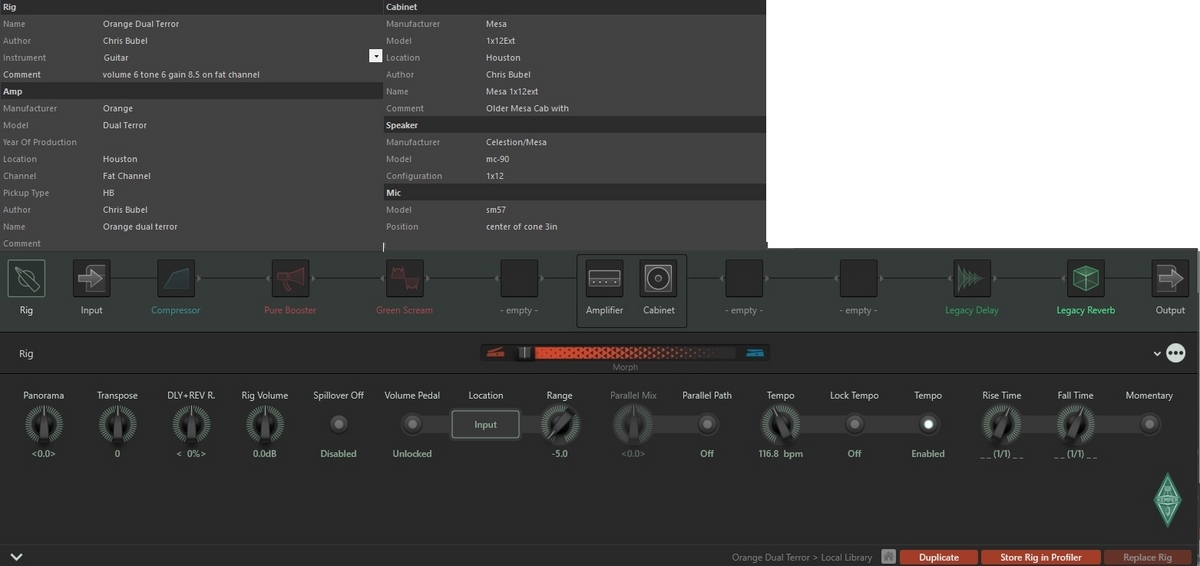Click the '116.8 bpm' tempo value
1200x566 pixels.
point(780,454)
